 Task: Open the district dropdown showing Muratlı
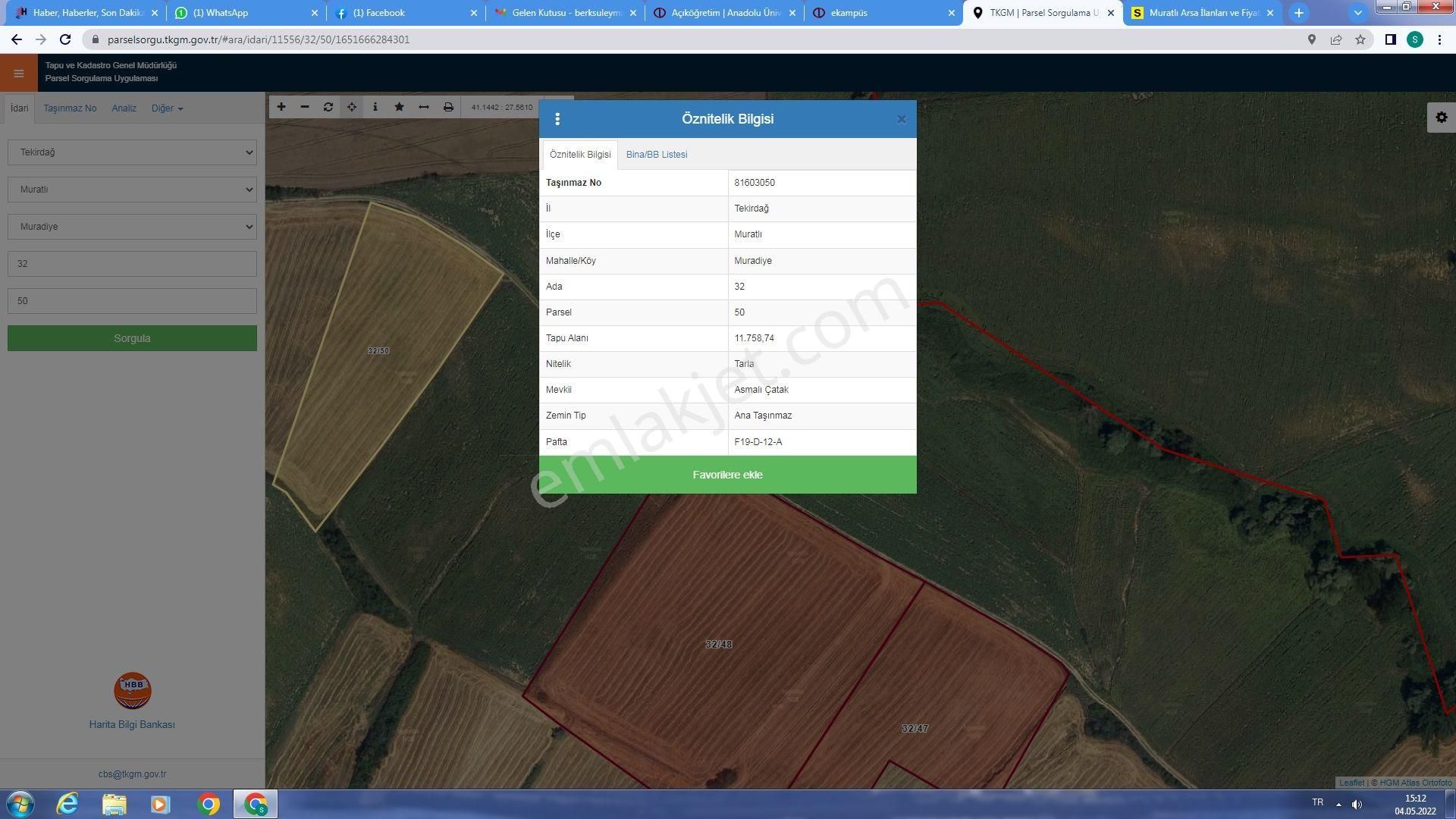[x=132, y=190]
